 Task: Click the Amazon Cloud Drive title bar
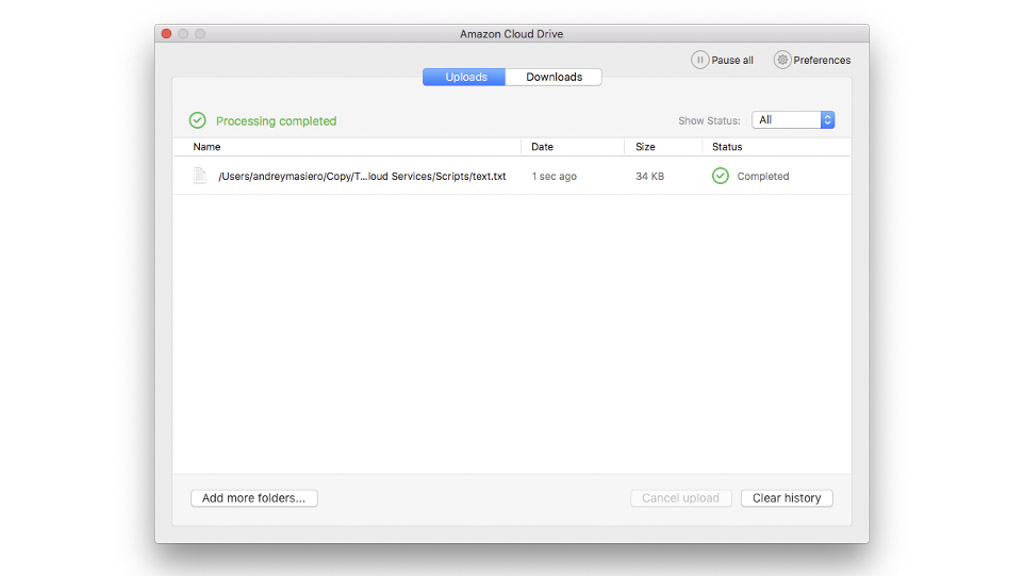coord(511,34)
